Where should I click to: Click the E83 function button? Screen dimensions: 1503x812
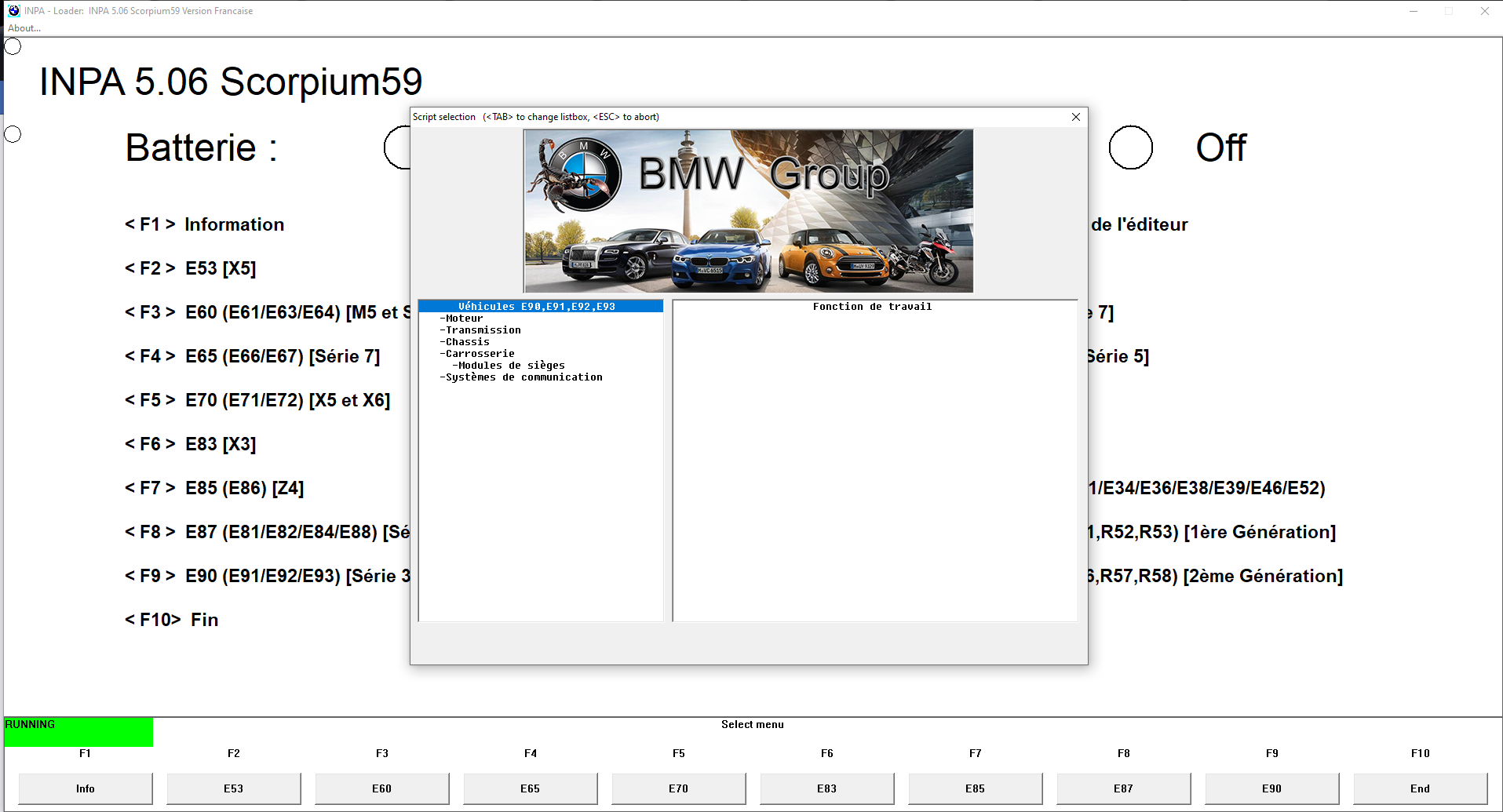[827, 788]
